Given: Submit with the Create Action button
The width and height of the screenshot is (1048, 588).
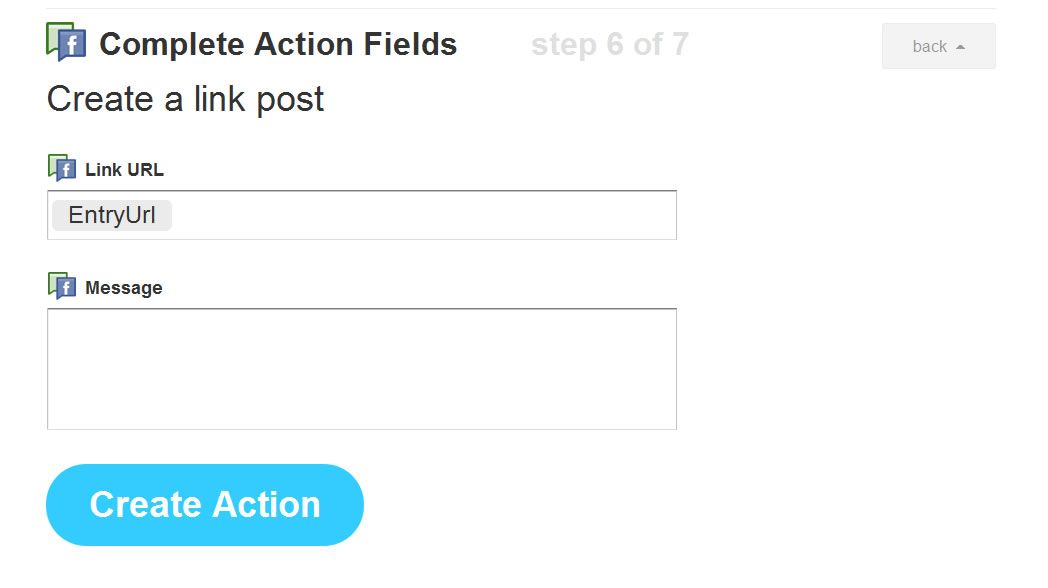Looking at the screenshot, I should point(205,504).
